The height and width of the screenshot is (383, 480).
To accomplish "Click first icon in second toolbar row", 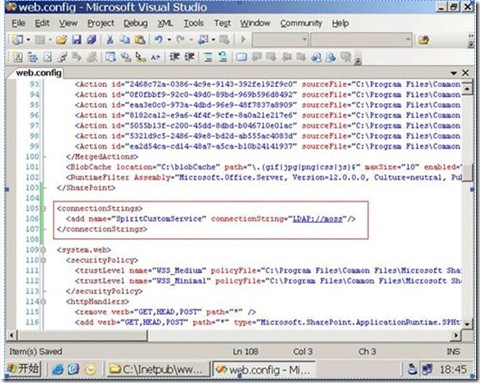I will point(18,57).
